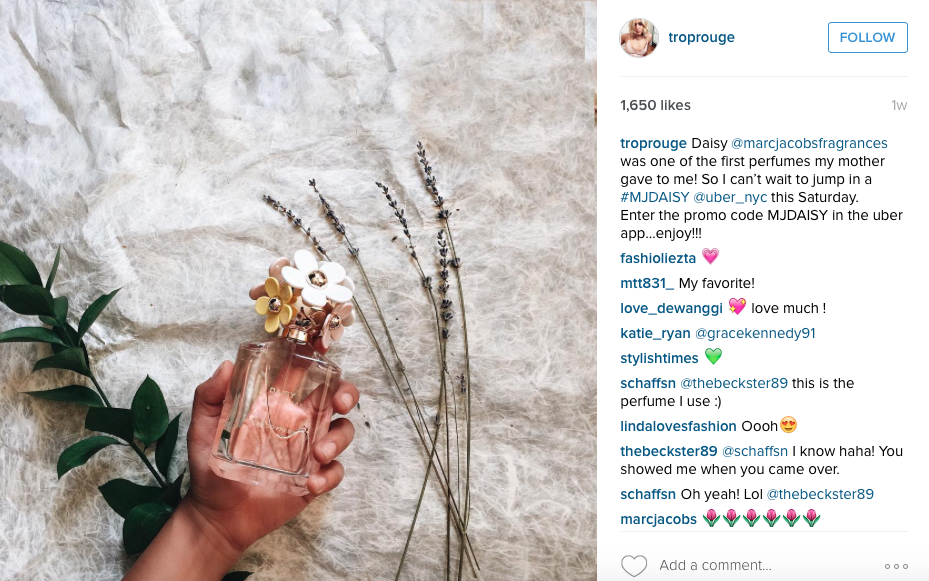Image resolution: width=929 pixels, height=581 pixels.
Task: Open troprouge's profile picture avatar
Action: [x=639, y=37]
